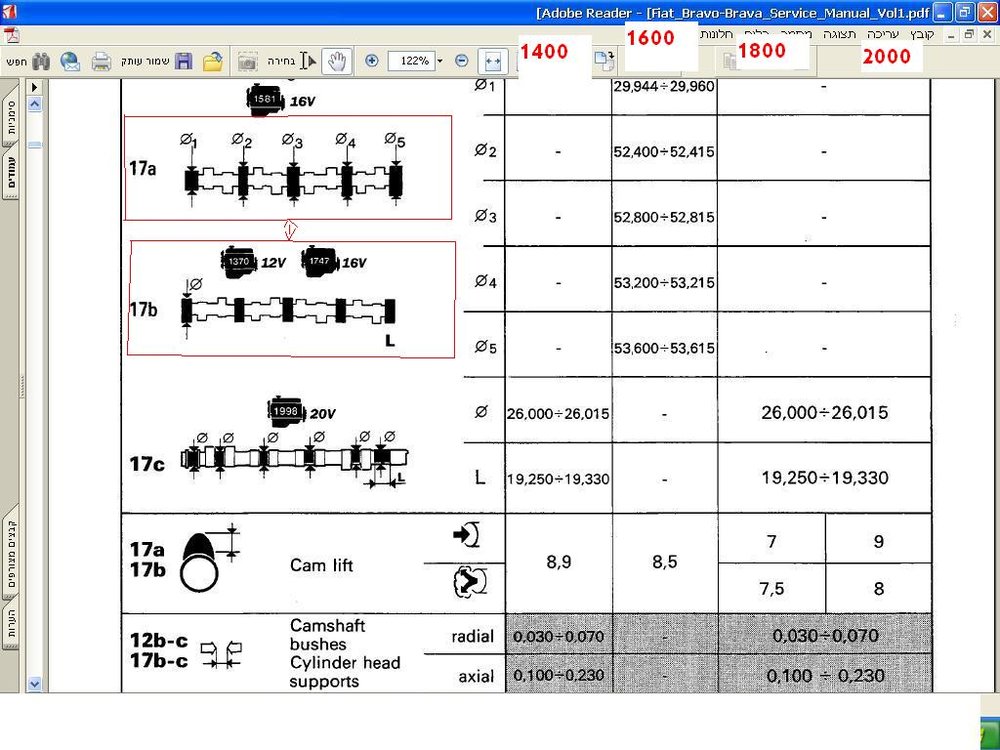Click the vertical scrollbar thumb
The width and height of the screenshot is (1000, 750).
[34, 145]
